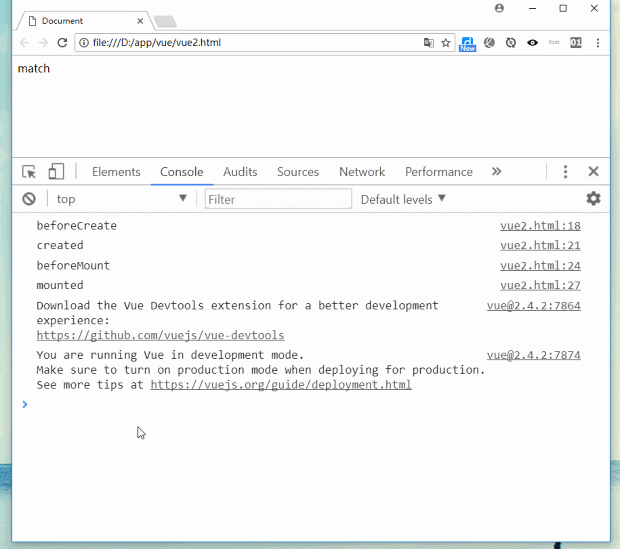Image resolution: width=620 pixels, height=549 pixels.
Task: Close the DevTools panel
Action: [x=593, y=172]
